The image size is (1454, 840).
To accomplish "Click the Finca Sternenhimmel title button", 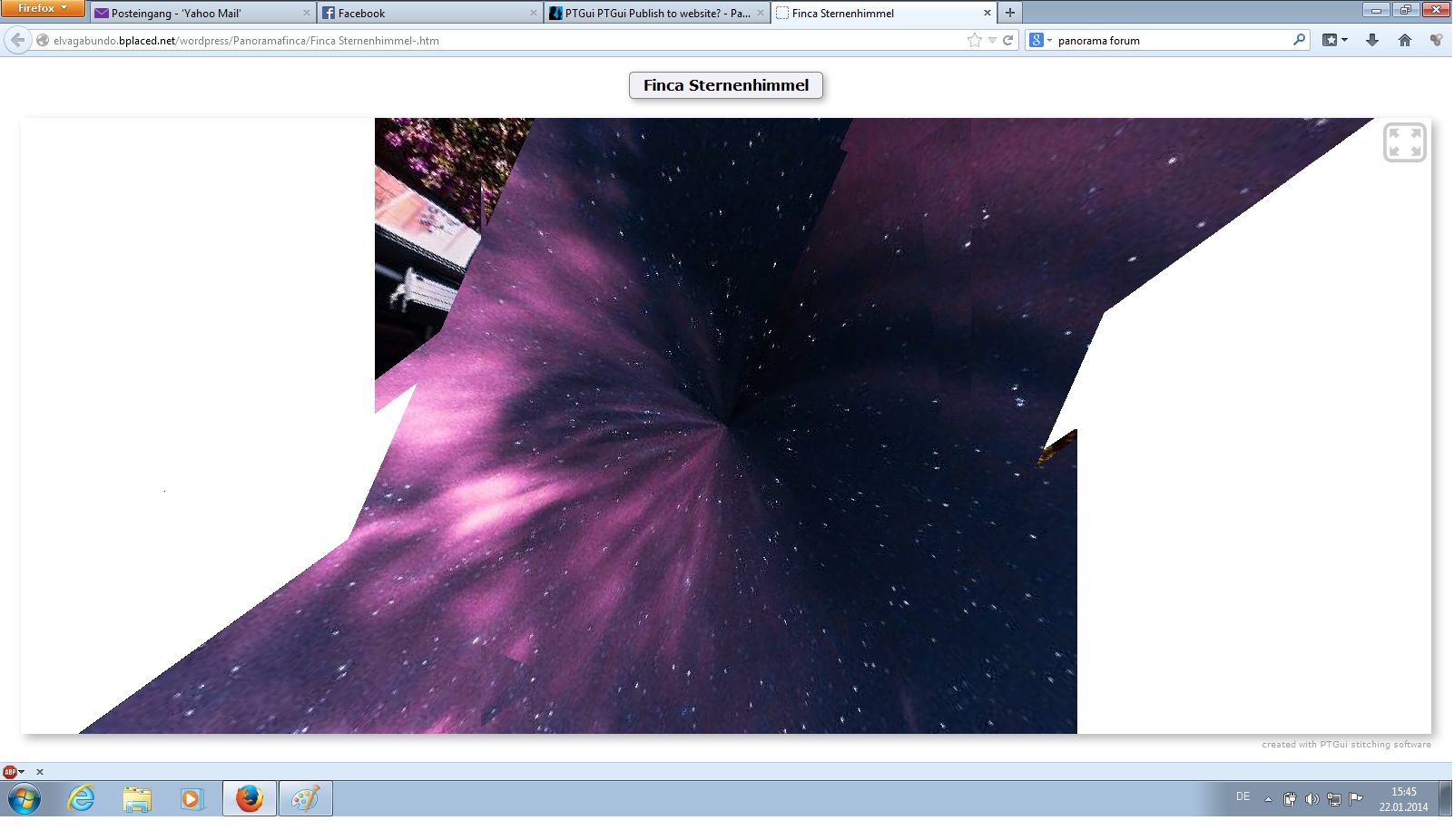I will [725, 85].
